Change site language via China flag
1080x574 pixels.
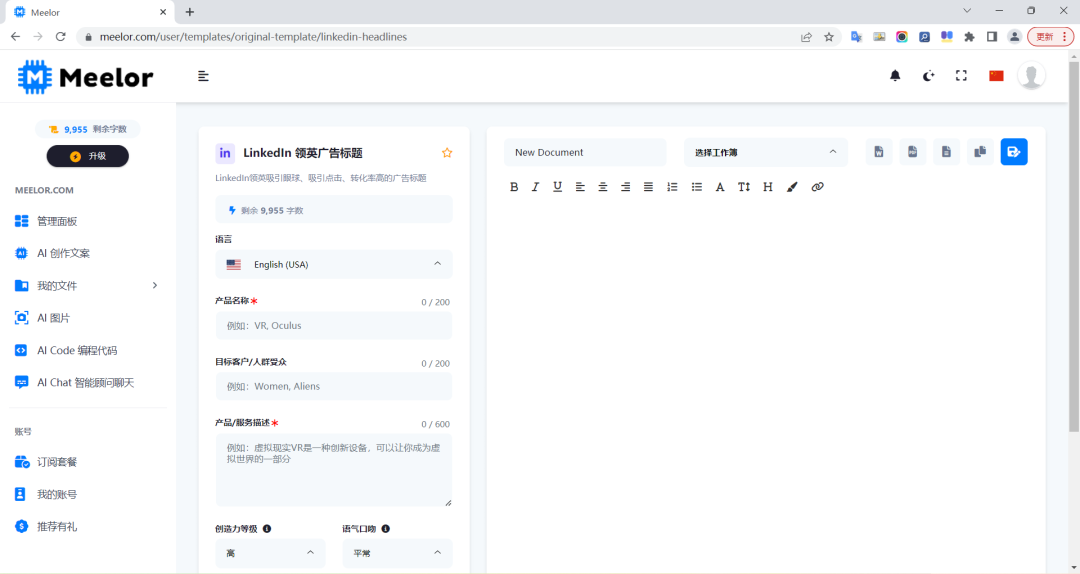coord(996,76)
